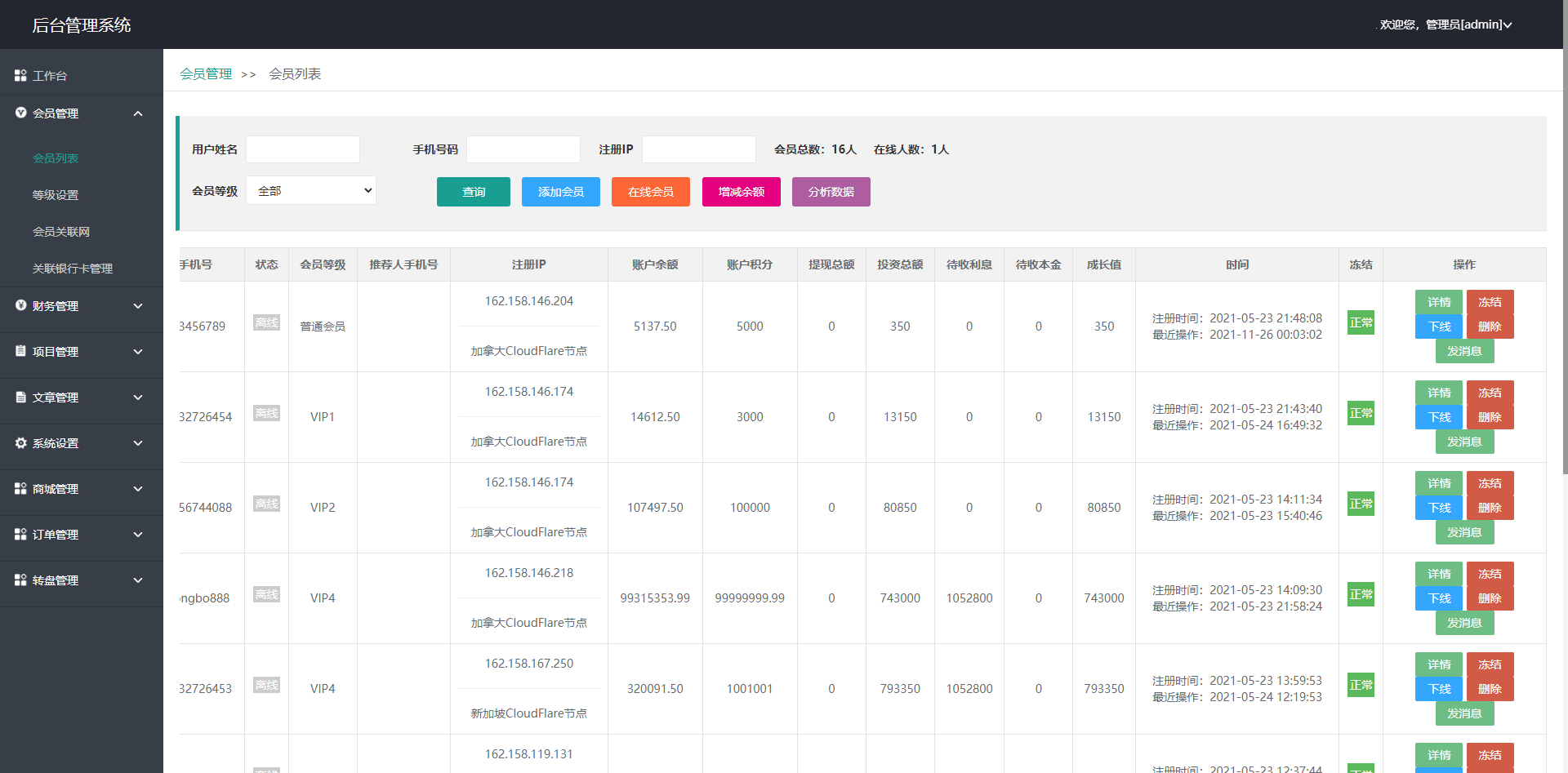Image resolution: width=1568 pixels, height=773 pixels.
Task: Click 下线 for member 56744088
Action: [x=1439, y=508]
